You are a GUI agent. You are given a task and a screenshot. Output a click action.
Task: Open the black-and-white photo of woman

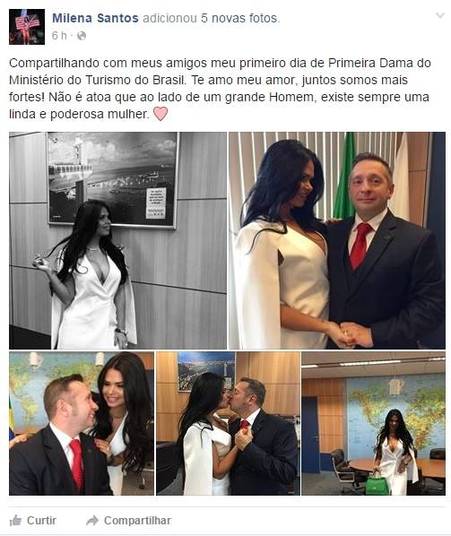[x=118, y=240]
